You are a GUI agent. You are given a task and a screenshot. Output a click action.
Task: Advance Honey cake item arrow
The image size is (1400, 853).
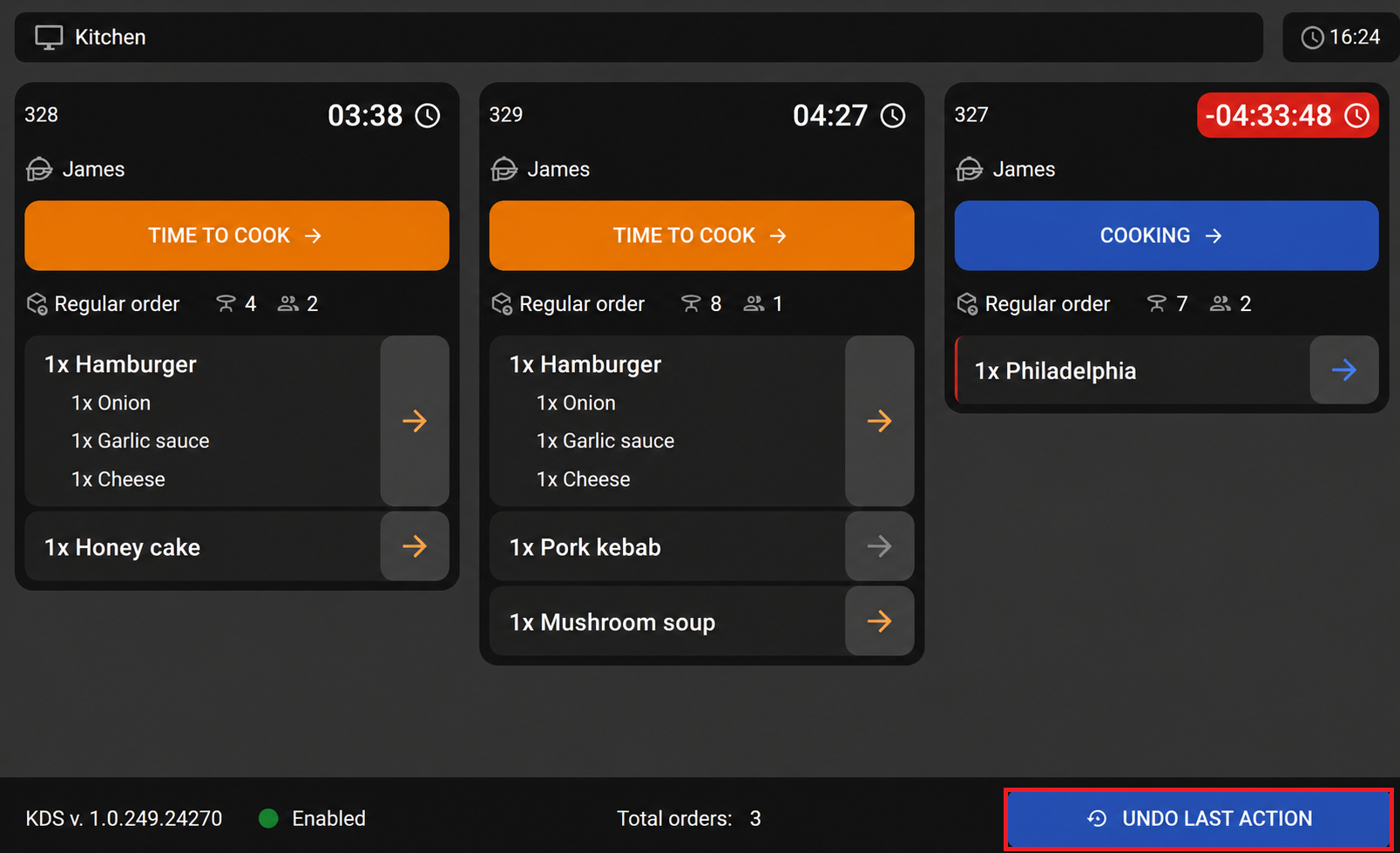click(x=415, y=546)
